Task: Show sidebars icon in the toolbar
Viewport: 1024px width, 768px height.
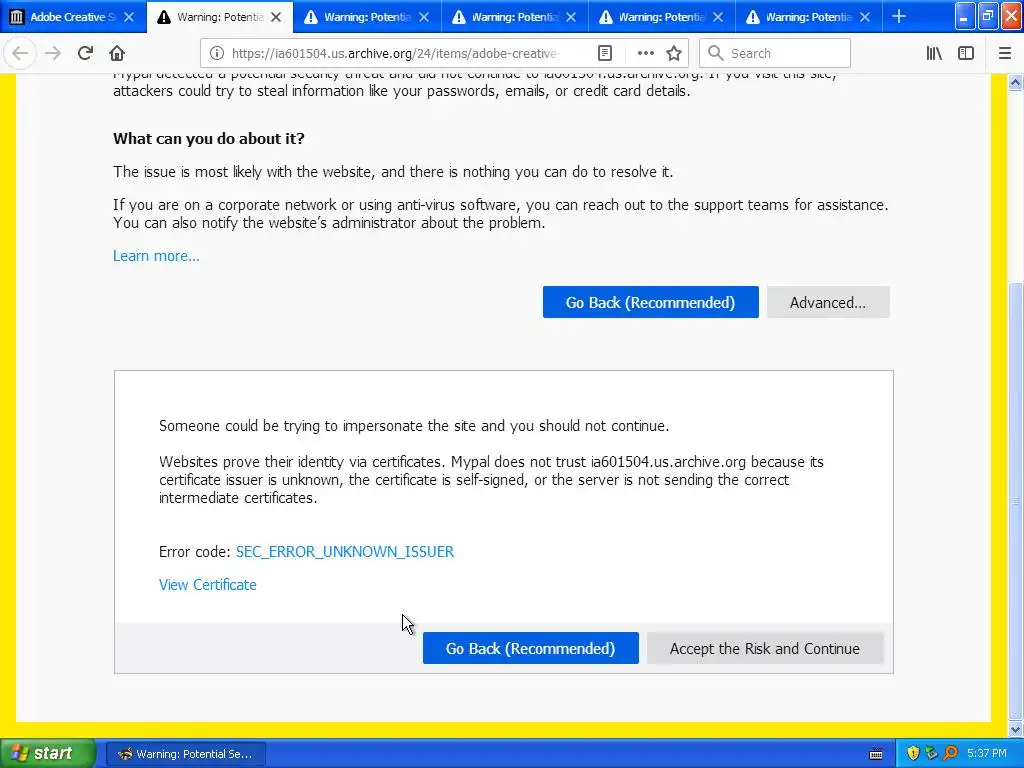Action: click(x=966, y=54)
